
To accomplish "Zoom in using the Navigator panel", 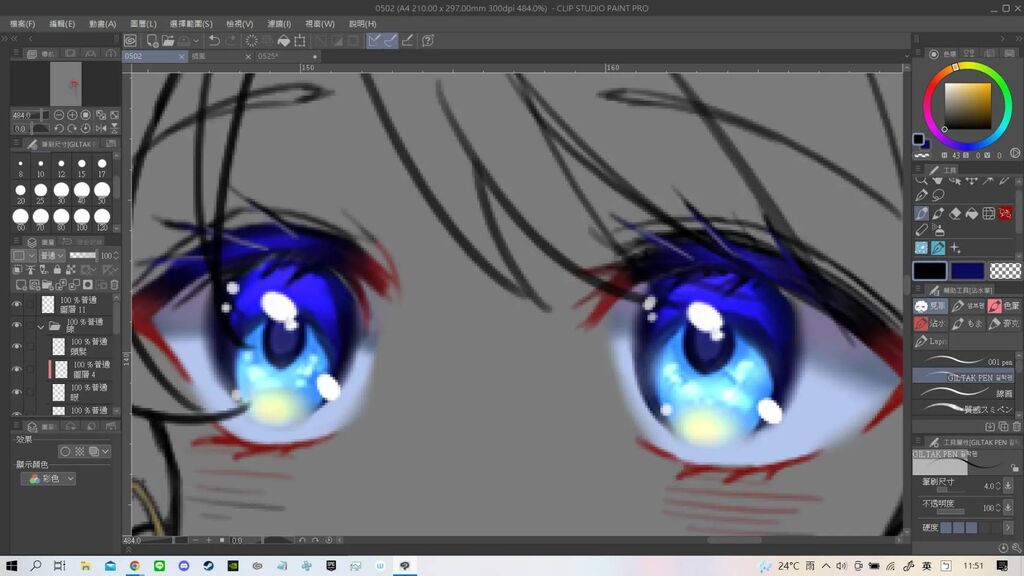I will (x=72, y=115).
